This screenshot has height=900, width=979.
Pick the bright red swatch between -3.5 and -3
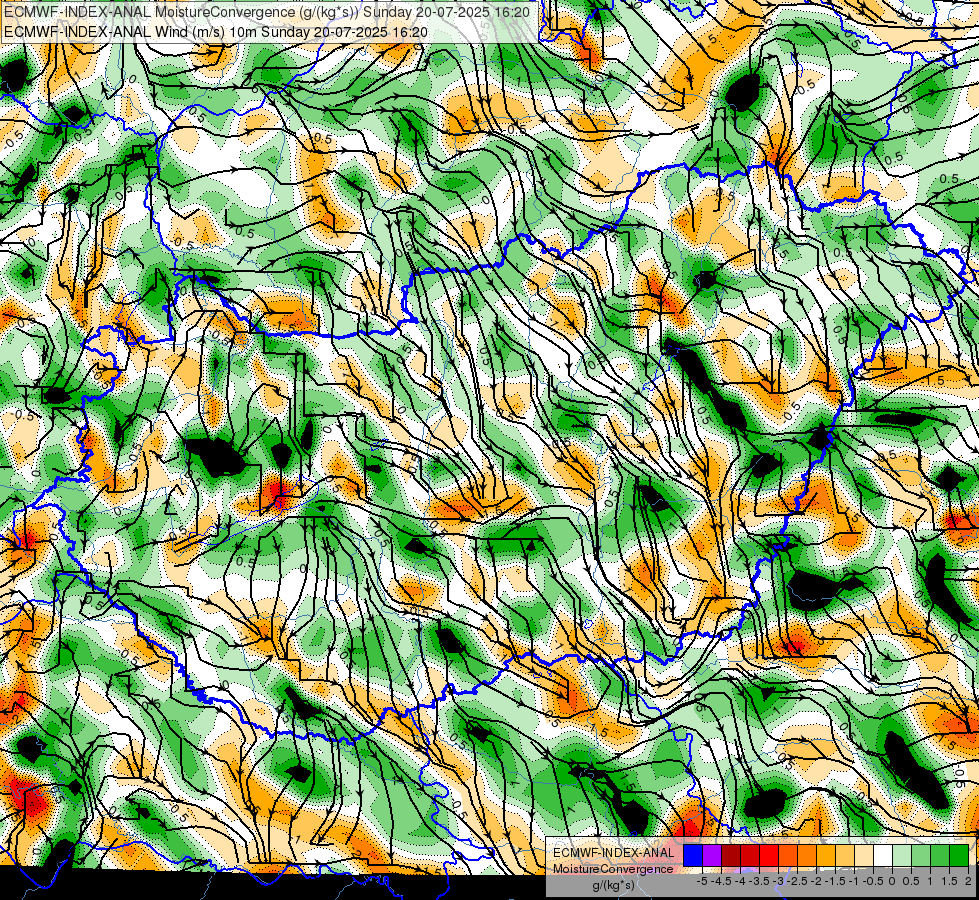769,855
